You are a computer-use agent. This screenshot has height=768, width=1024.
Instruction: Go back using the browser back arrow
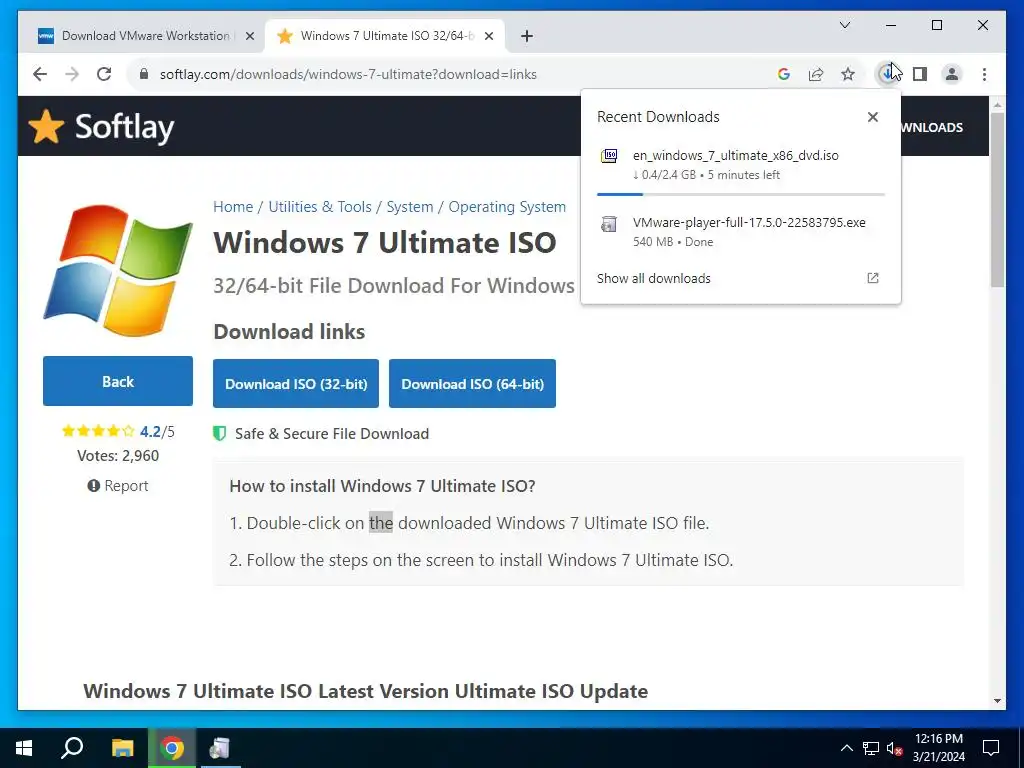pos(40,74)
